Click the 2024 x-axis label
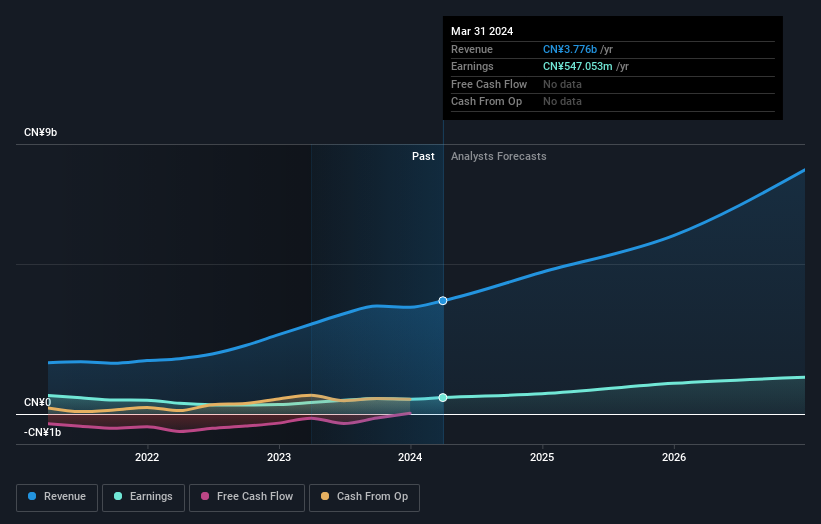821x524 pixels. [x=410, y=457]
